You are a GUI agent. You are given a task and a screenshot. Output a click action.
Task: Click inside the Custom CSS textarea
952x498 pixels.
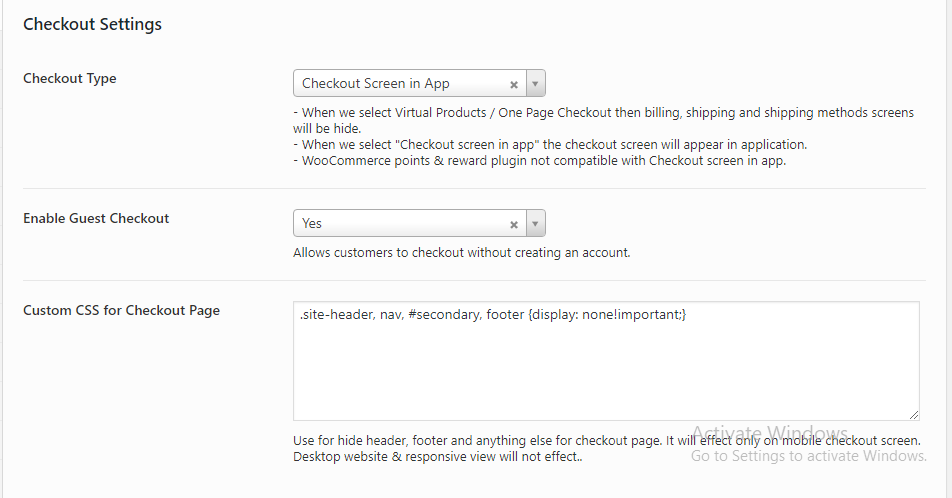[x=605, y=370]
